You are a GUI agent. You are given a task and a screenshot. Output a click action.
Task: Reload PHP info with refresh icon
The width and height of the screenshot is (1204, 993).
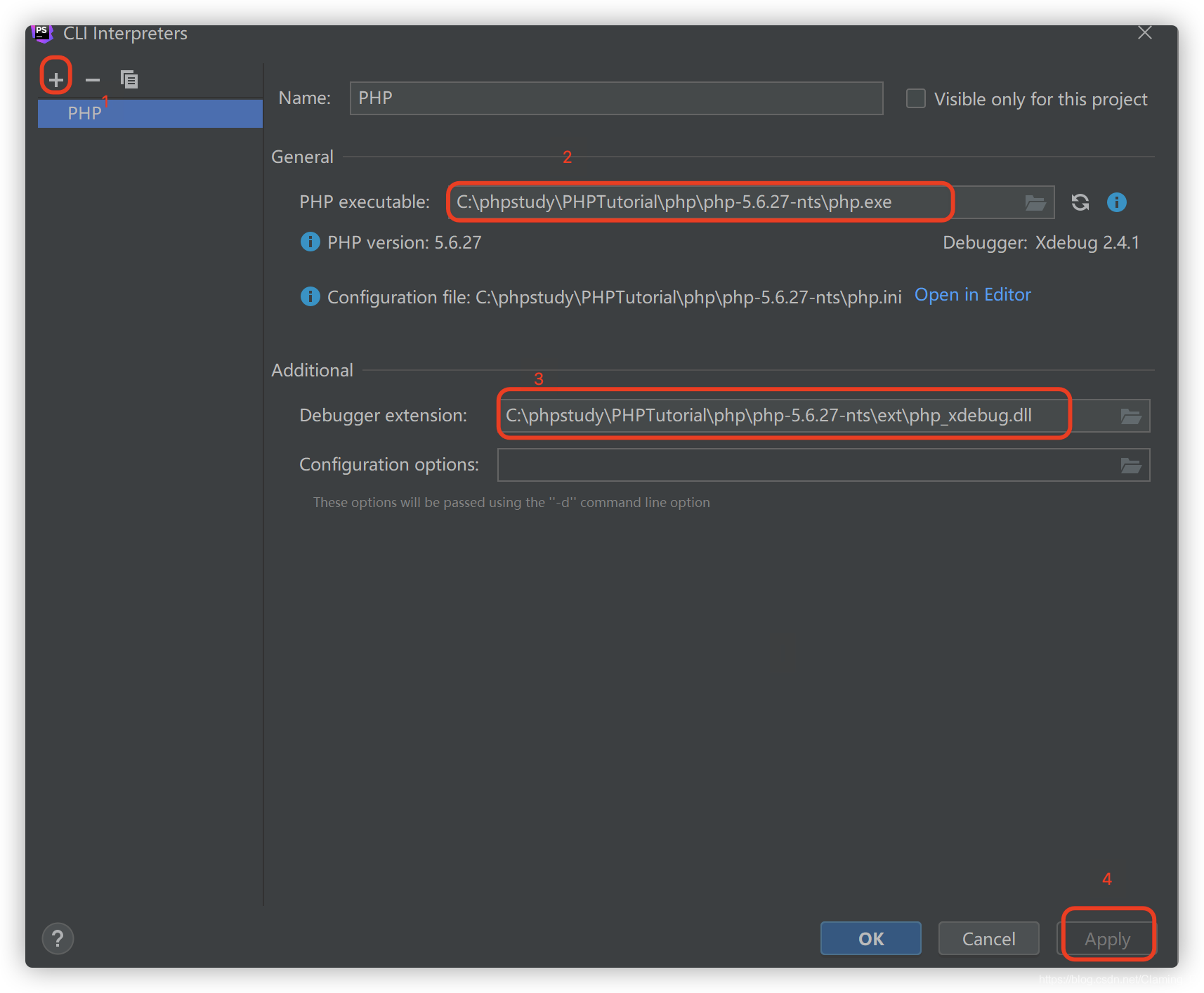(1080, 202)
